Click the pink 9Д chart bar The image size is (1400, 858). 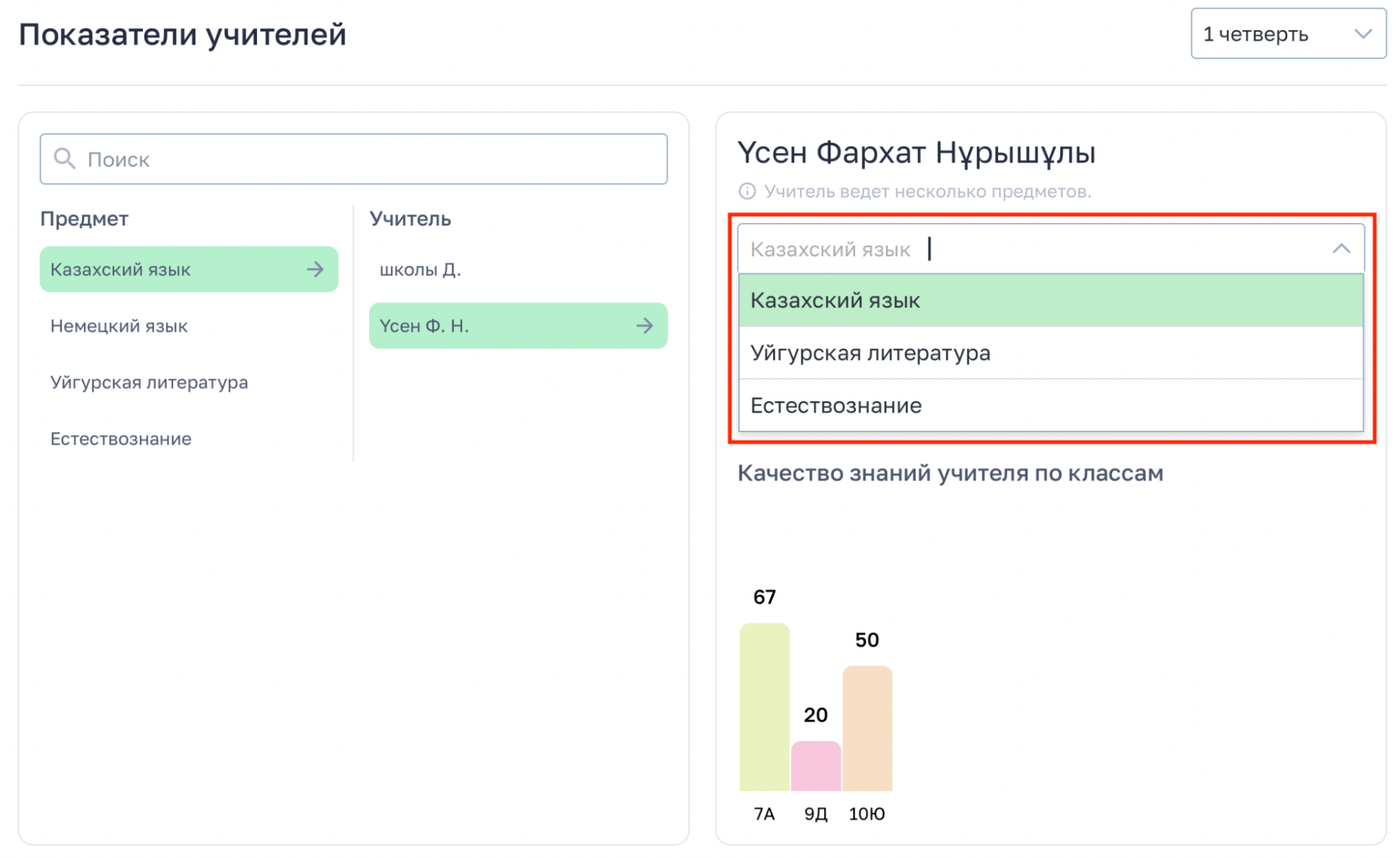tap(815, 766)
